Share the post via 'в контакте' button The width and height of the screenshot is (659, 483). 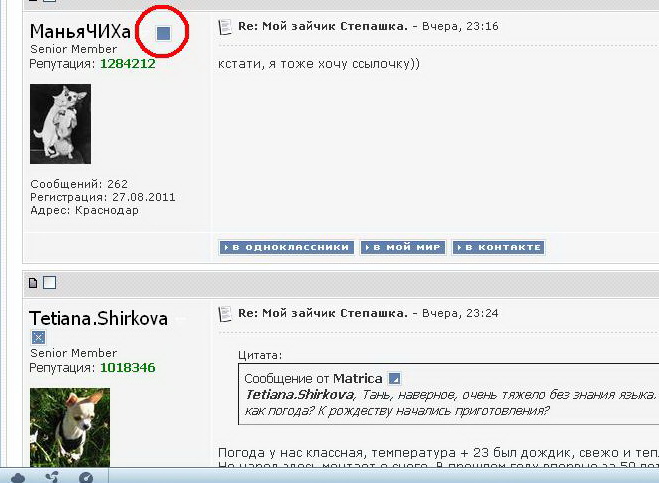click(497, 247)
